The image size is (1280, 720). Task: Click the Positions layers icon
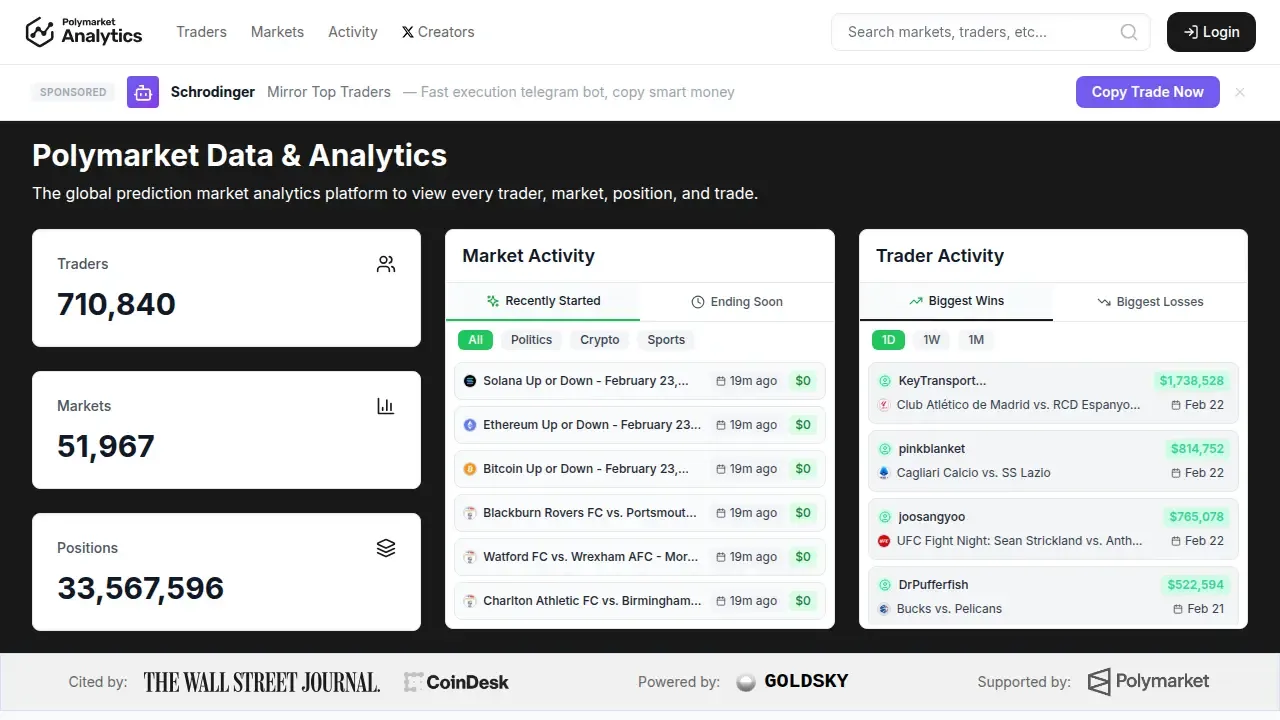(386, 548)
